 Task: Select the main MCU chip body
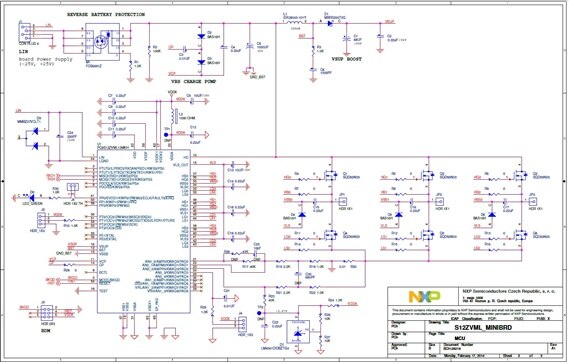(143, 231)
